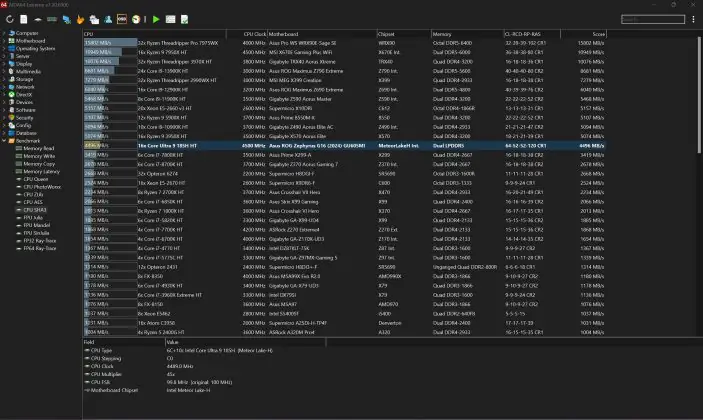Select the 32x Opteron 6274 row
This screenshot has height=420, width=703.
coord(344,173)
